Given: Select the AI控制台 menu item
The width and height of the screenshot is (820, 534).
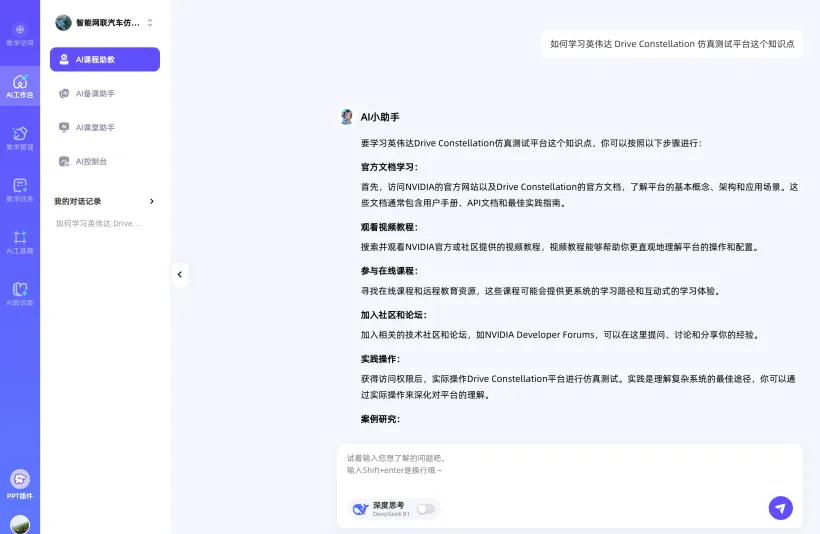Looking at the screenshot, I should pos(105,162).
